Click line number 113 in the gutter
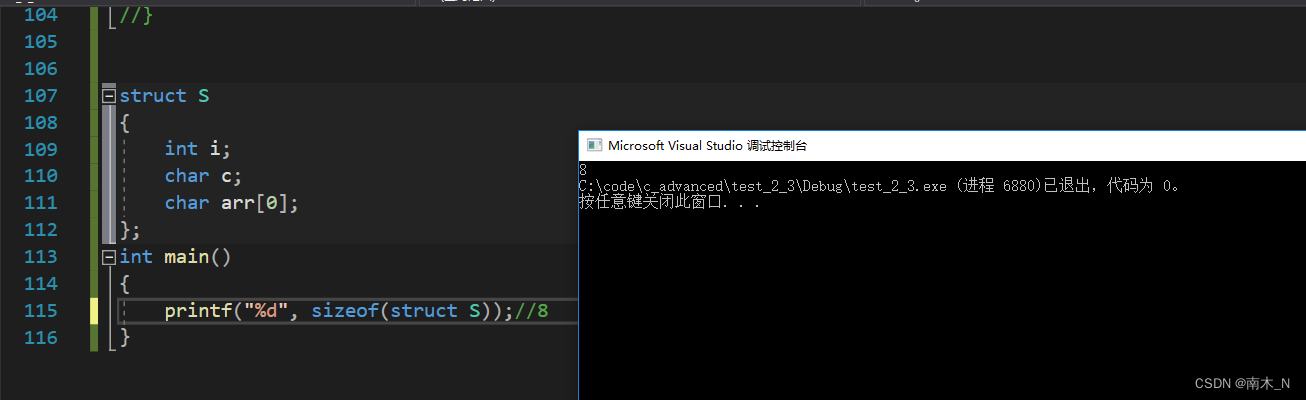Viewport: 1306px width, 400px height. 39,257
